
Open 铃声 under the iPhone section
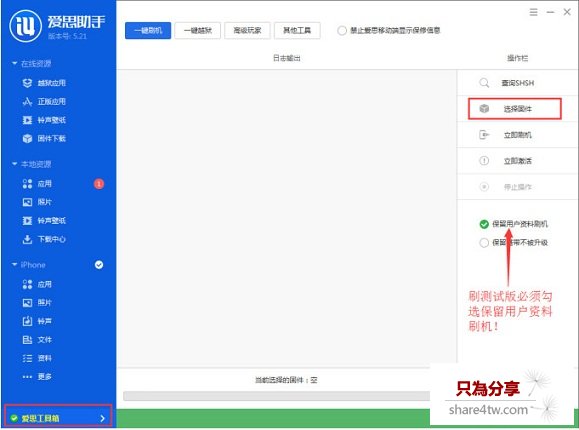(x=37, y=321)
